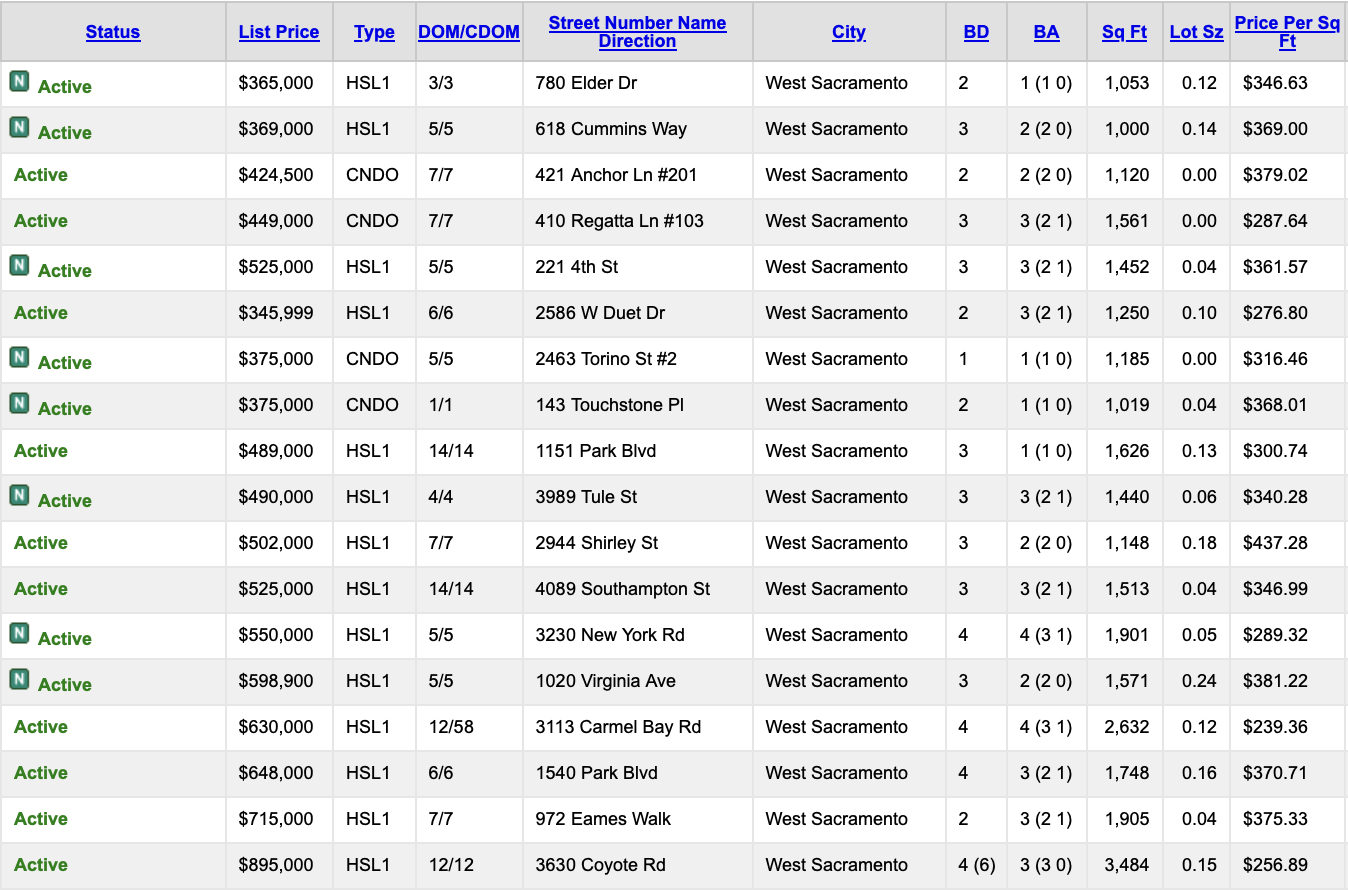Select the 421 Anchor Ln #201 address
1348x890 pixels.
[616, 175]
